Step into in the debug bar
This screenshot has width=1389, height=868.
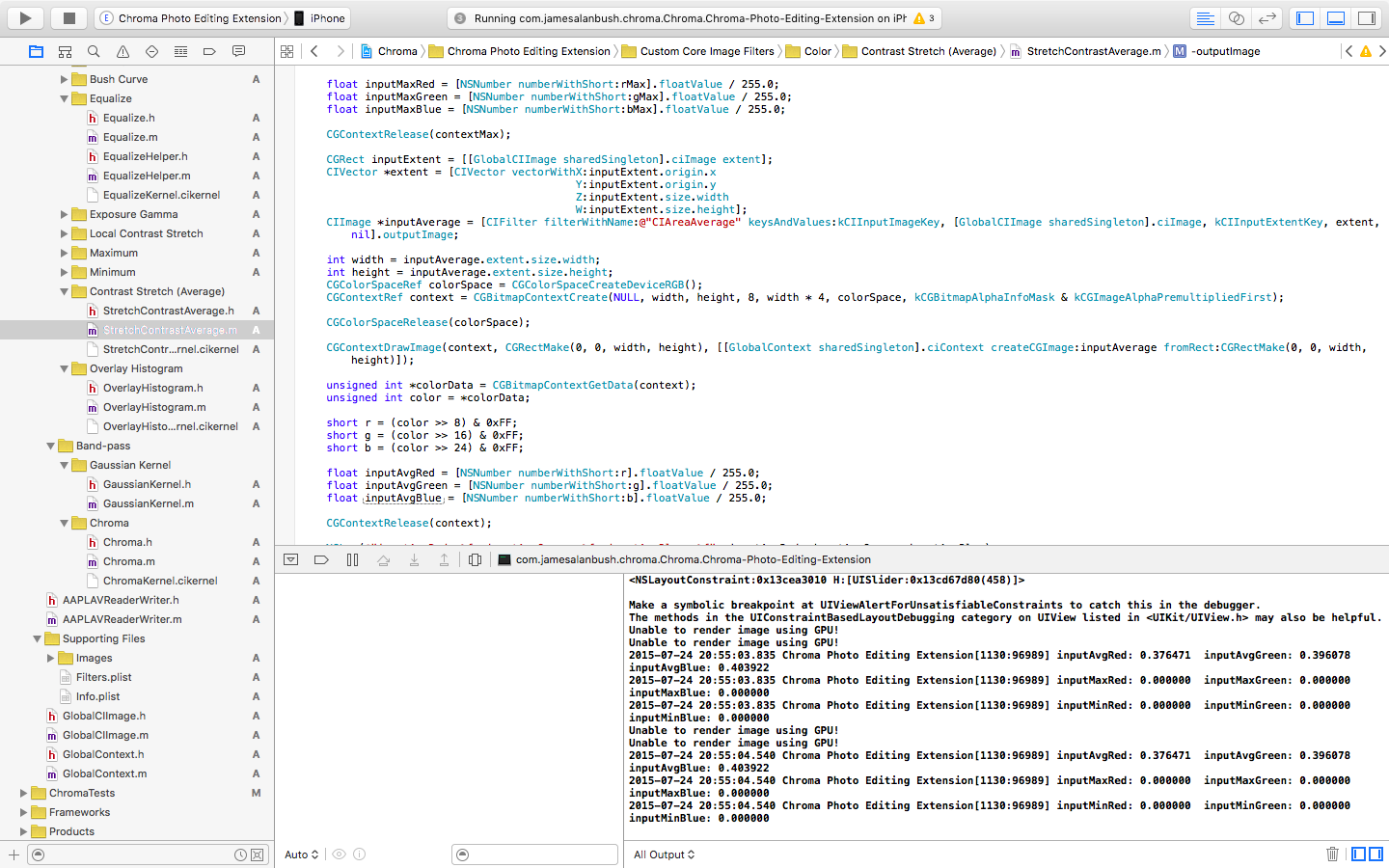[414, 559]
